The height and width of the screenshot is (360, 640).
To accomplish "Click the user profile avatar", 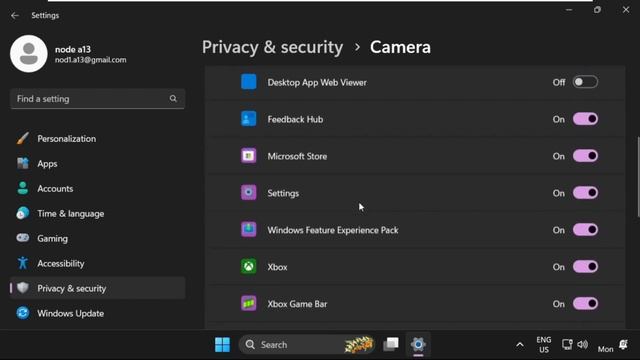I will (29, 54).
